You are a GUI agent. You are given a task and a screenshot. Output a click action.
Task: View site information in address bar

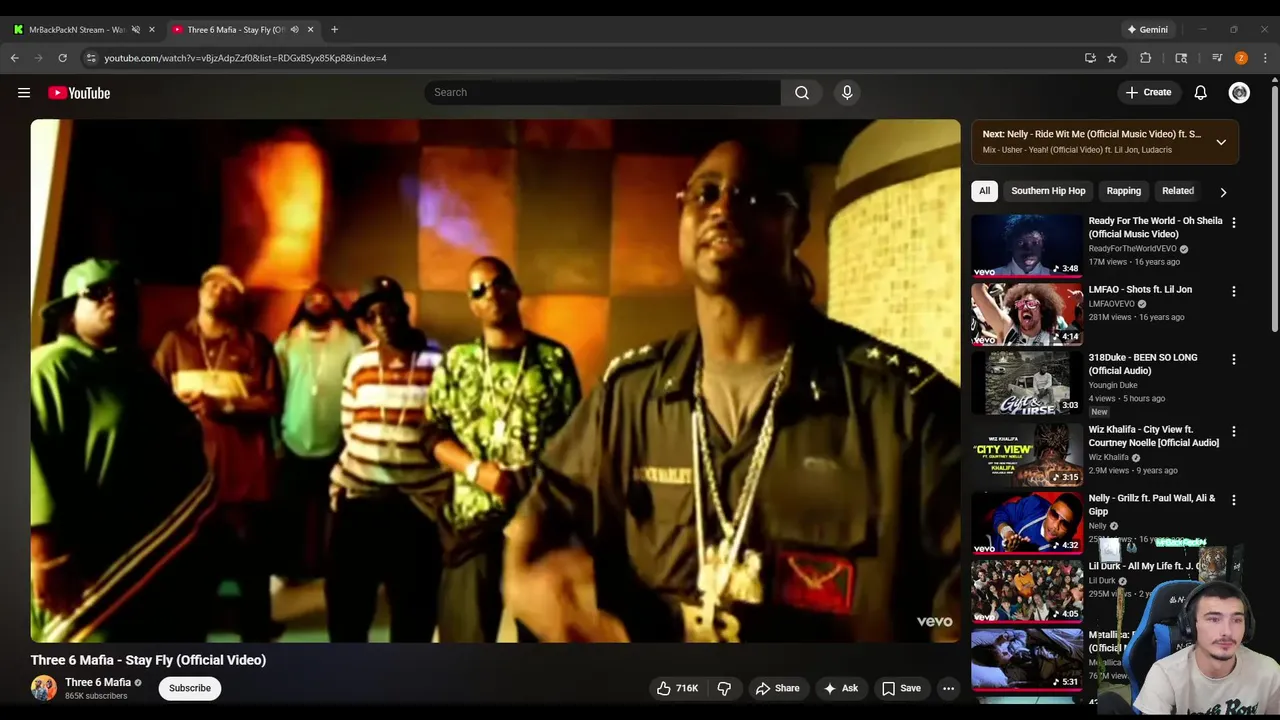[91, 58]
